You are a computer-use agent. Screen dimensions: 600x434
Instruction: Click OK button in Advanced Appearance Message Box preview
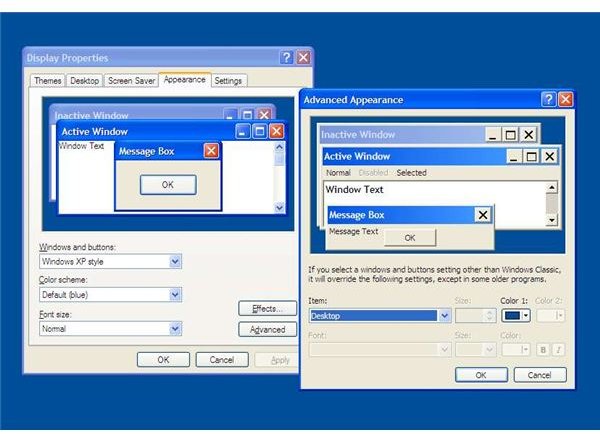pos(410,238)
